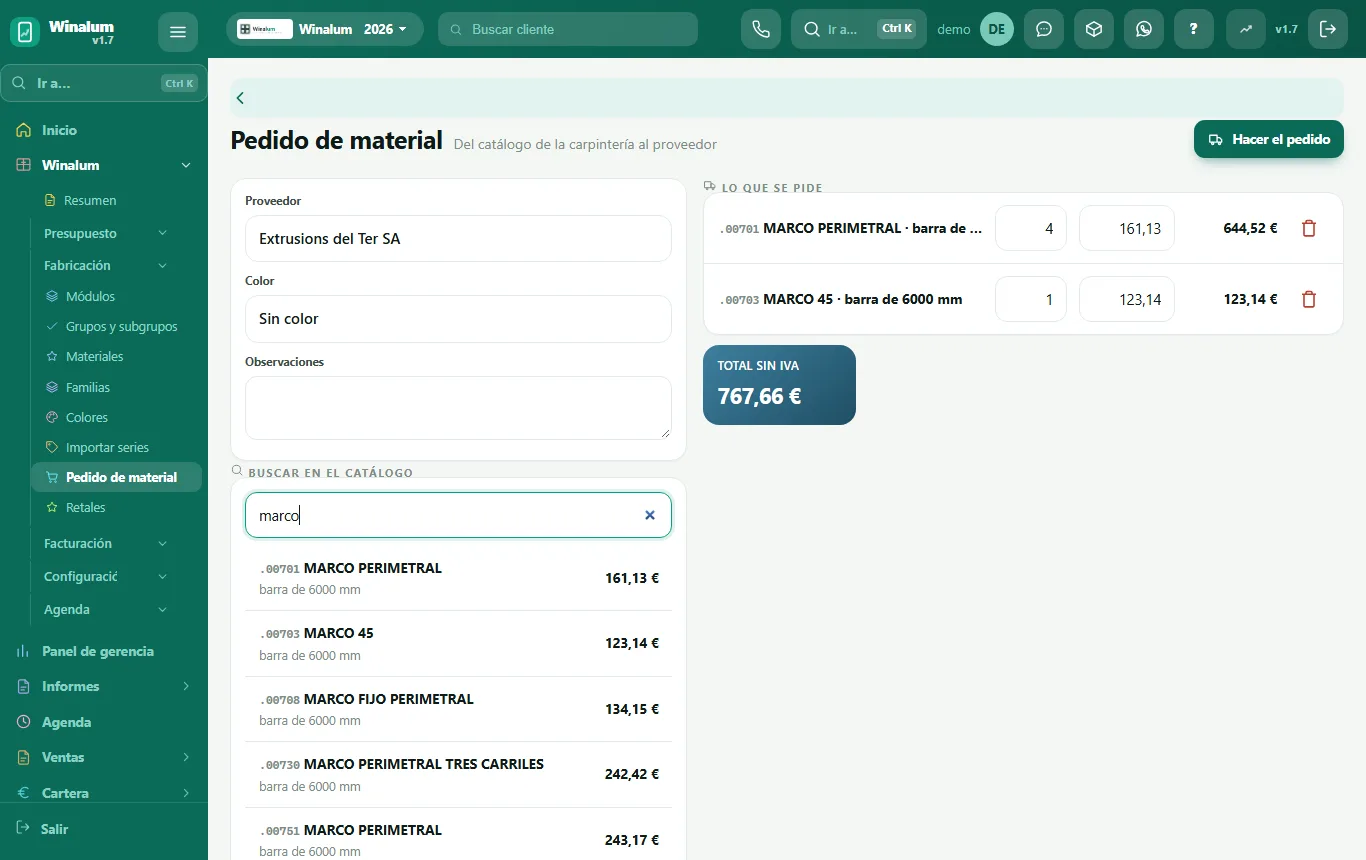
Task: Click the logout icon in the top bar
Action: [x=1328, y=29]
